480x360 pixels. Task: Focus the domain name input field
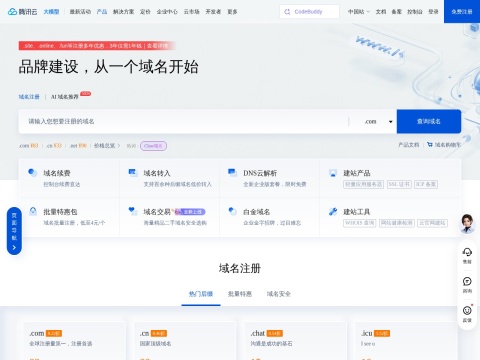click(183, 121)
